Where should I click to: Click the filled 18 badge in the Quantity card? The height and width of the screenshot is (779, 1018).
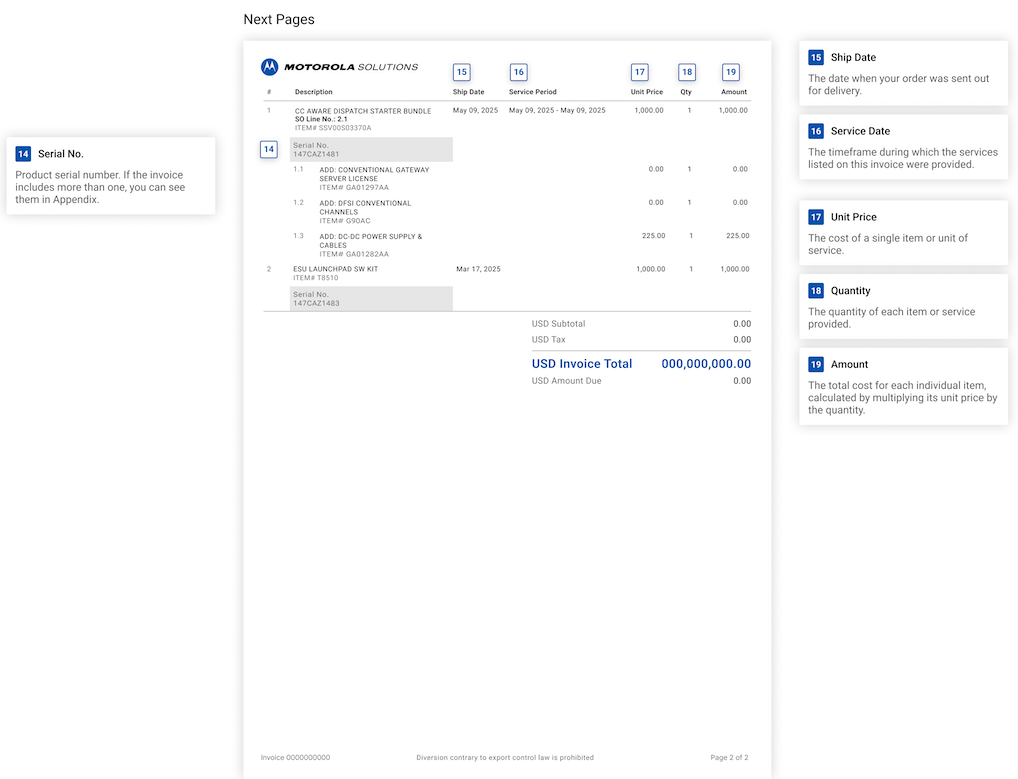click(816, 291)
